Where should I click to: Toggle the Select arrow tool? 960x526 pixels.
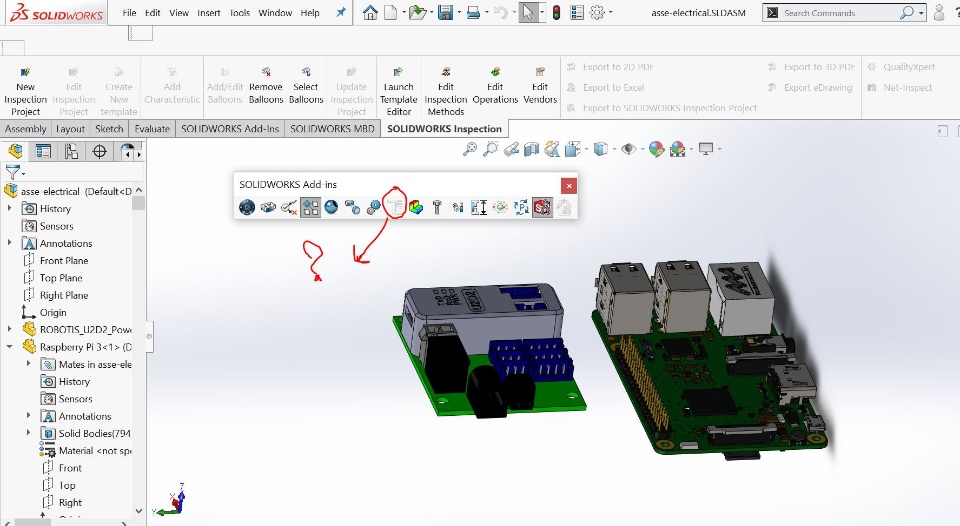point(527,12)
